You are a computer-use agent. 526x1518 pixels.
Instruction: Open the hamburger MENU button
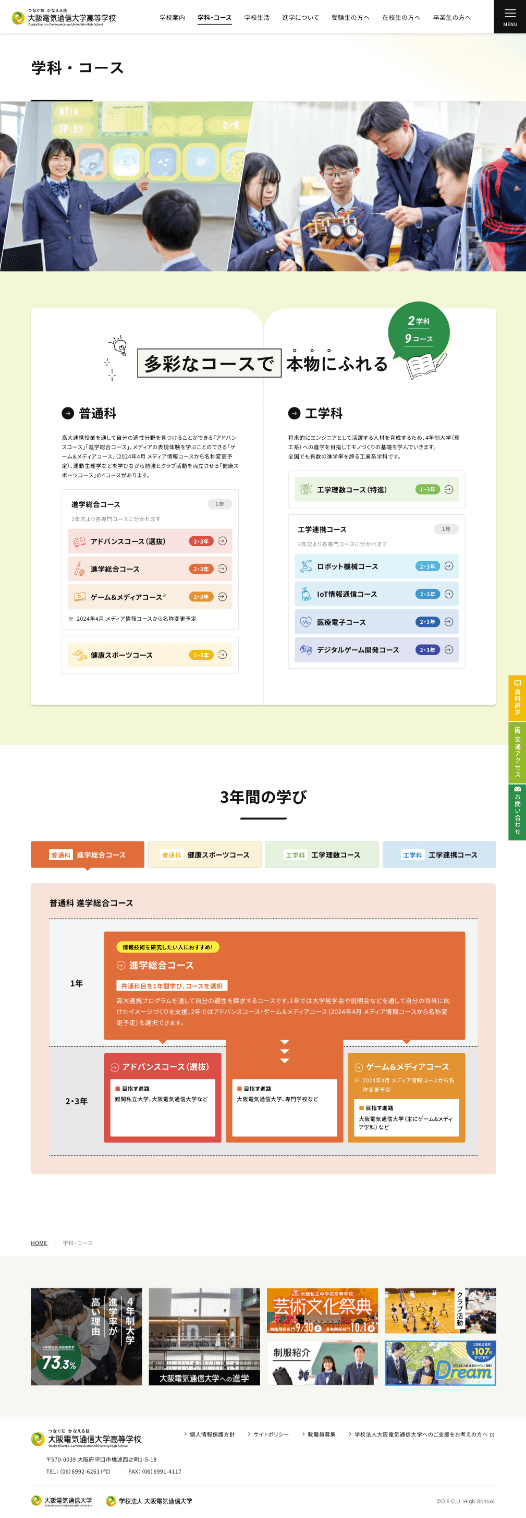(x=510, y=16)
